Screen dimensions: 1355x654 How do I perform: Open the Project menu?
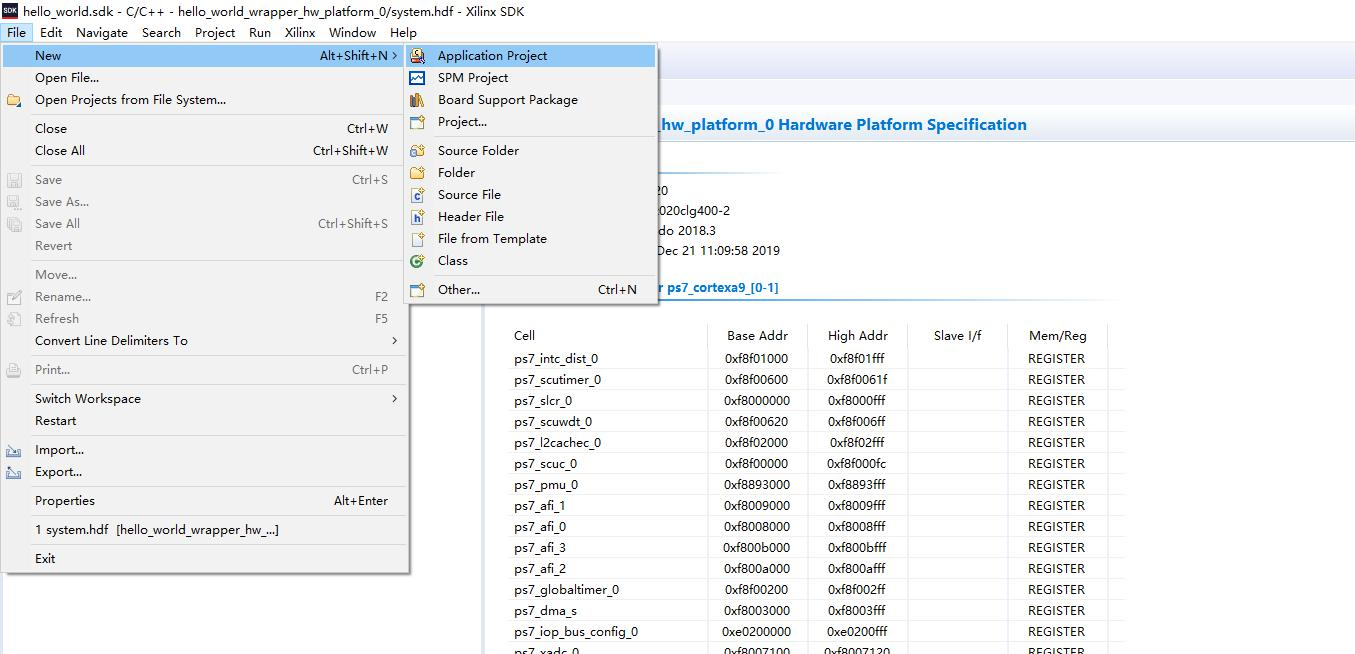click(x=215, y=32)
